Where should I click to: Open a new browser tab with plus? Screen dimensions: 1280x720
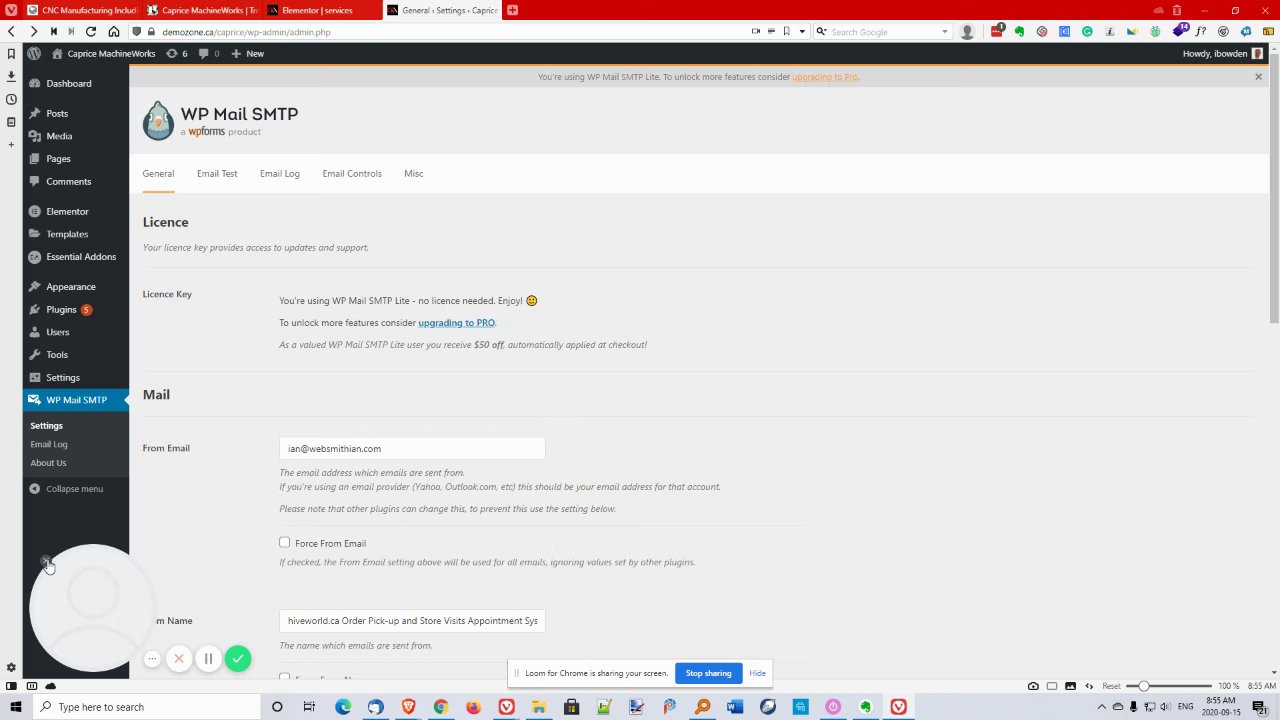pyautogui.click(x=512, y=10)
